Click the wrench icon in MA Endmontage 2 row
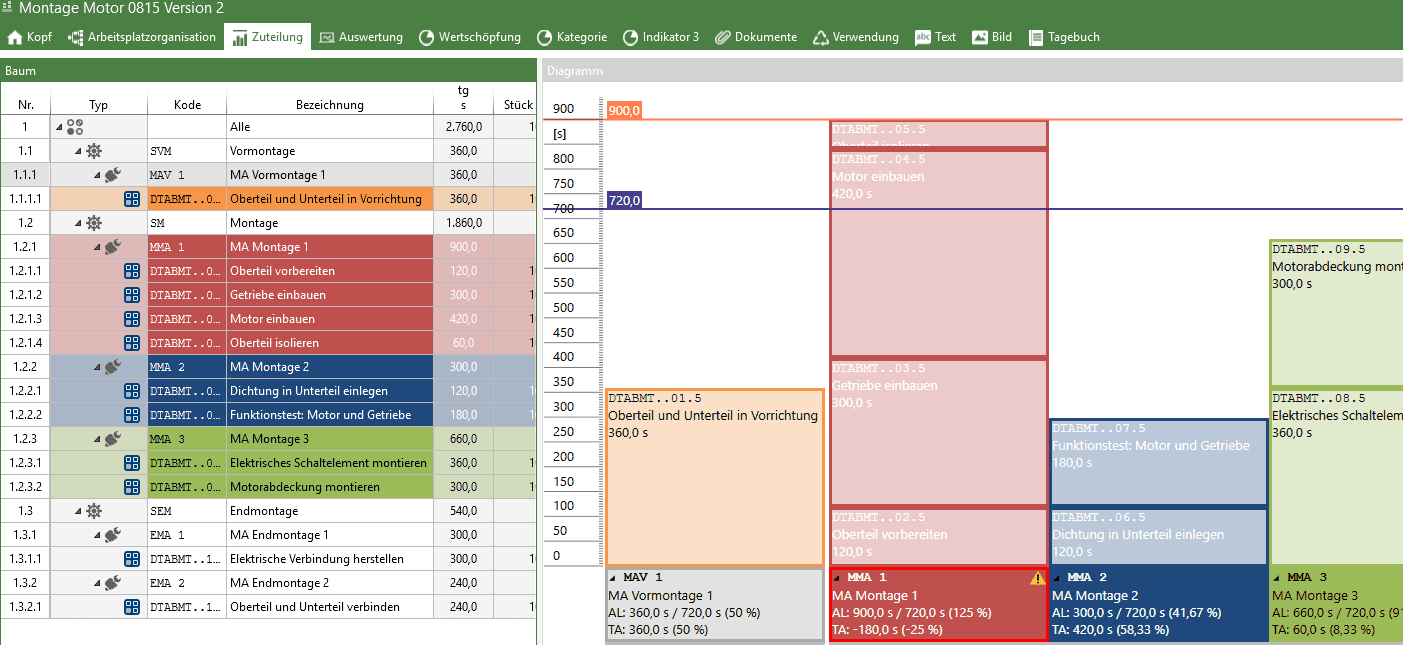Screen dimensions: 1403x645 click(112, 583)
